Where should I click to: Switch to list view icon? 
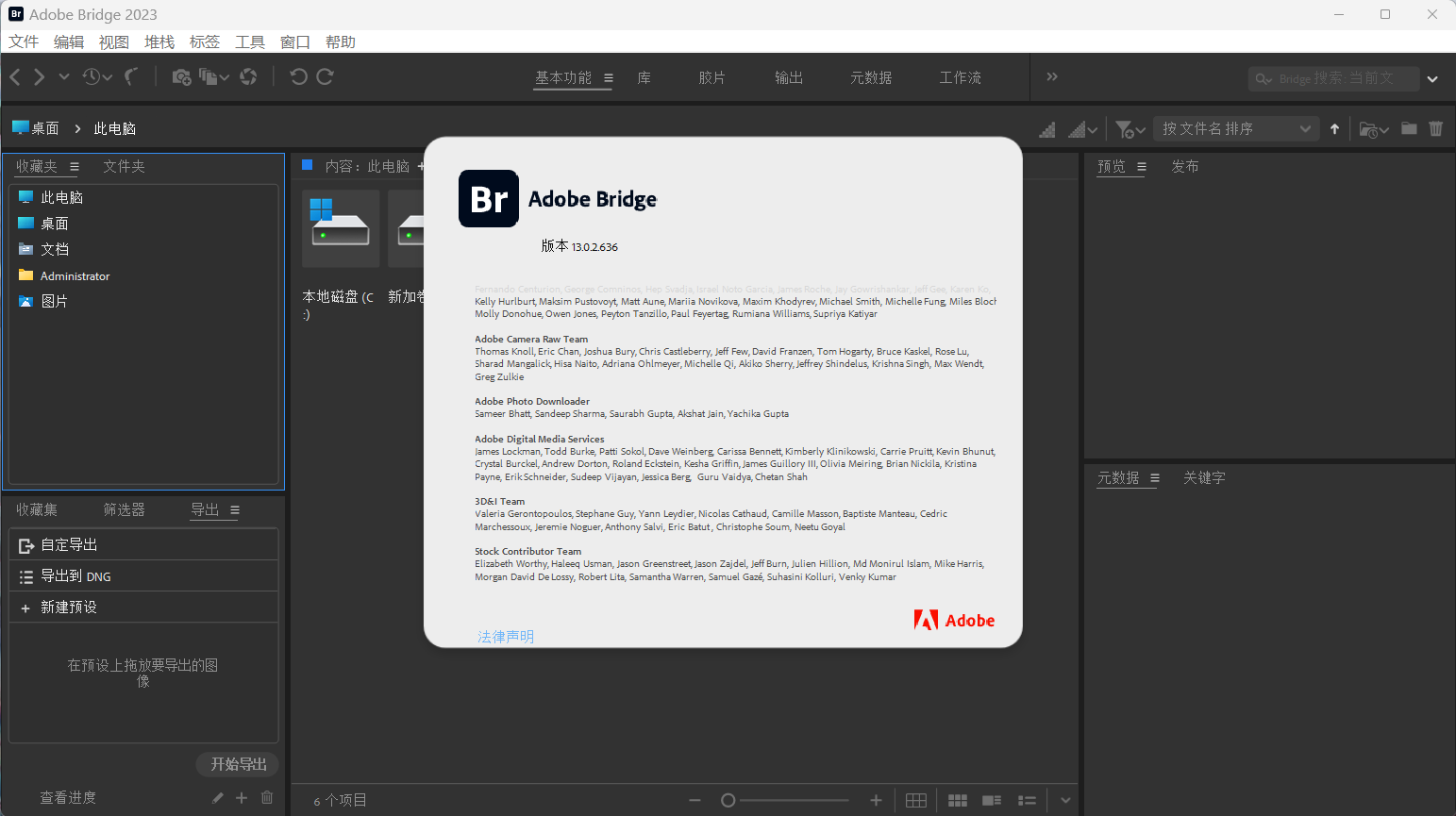[x=1027, y=800]
